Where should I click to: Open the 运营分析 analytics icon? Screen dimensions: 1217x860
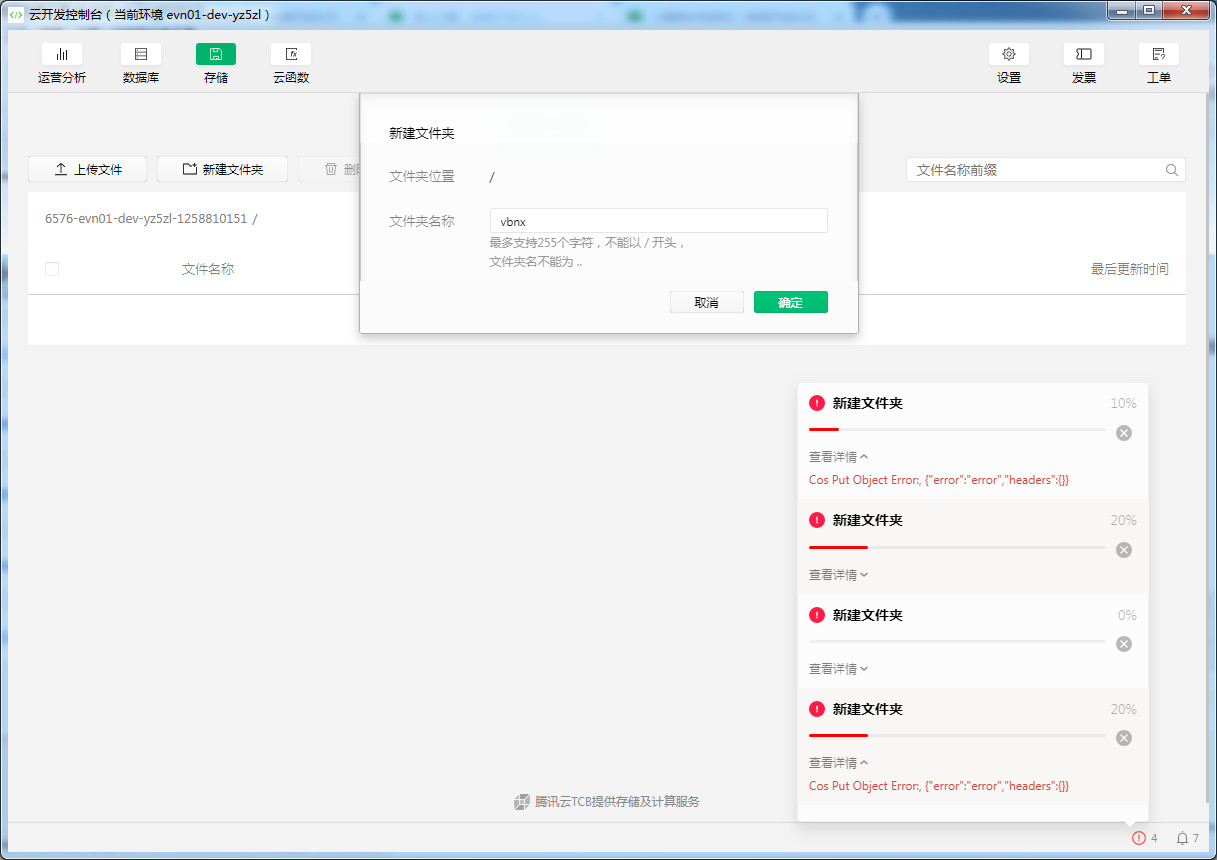click(62, 55)
